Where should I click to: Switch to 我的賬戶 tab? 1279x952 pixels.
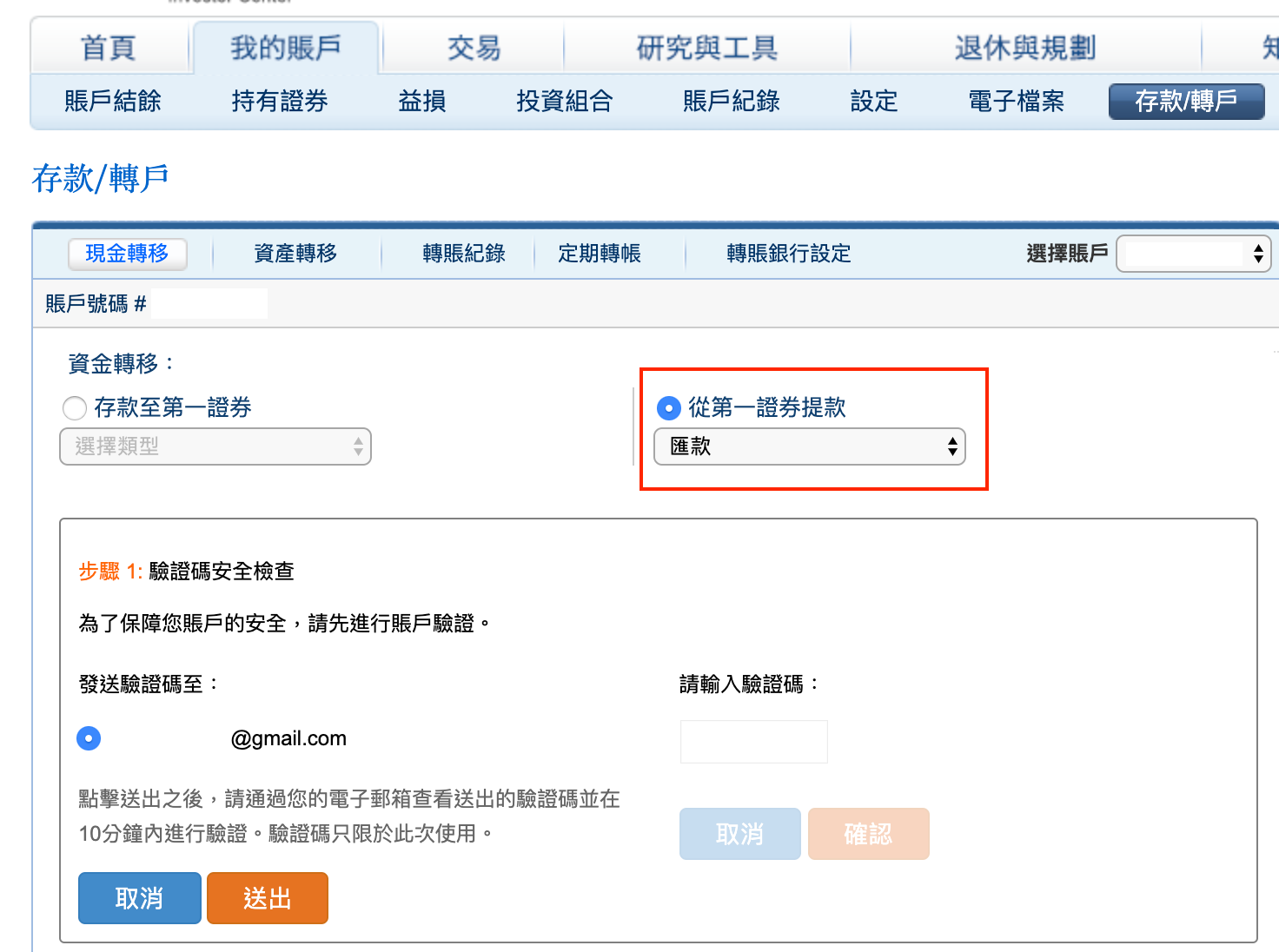click(286, 48)
